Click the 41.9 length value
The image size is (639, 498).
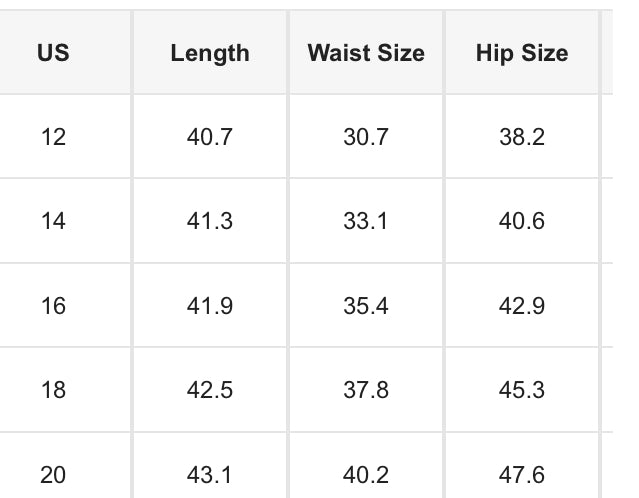click(x=210, y=305)
